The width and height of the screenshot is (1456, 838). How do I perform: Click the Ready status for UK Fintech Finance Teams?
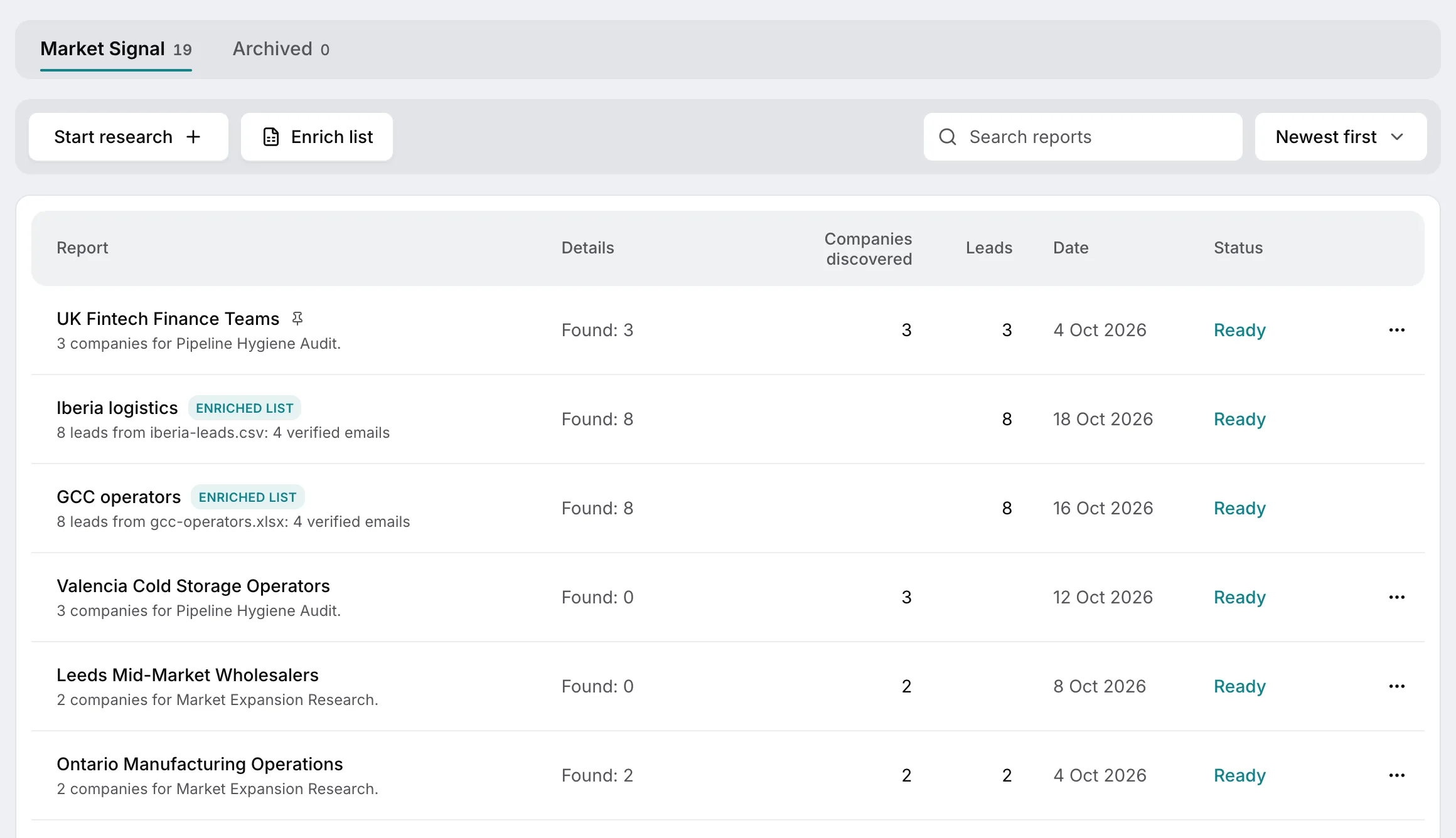1239,330
